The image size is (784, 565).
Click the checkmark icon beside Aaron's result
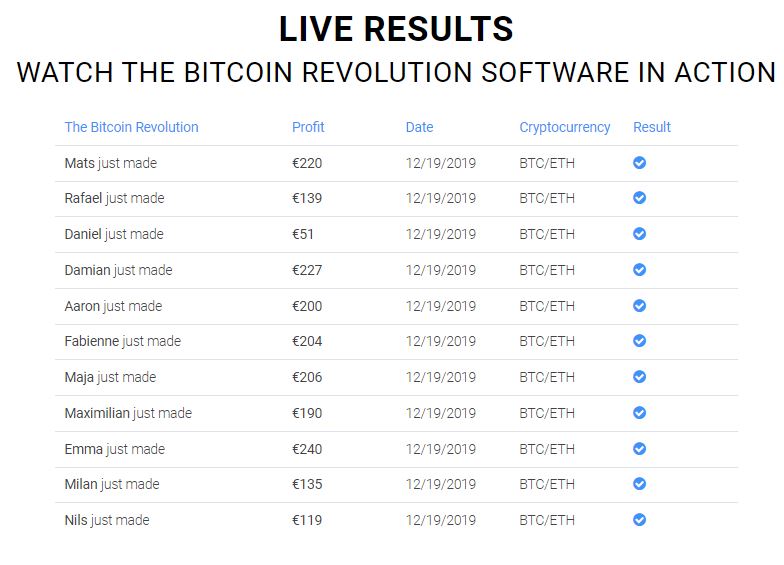(x=639, y=306)
